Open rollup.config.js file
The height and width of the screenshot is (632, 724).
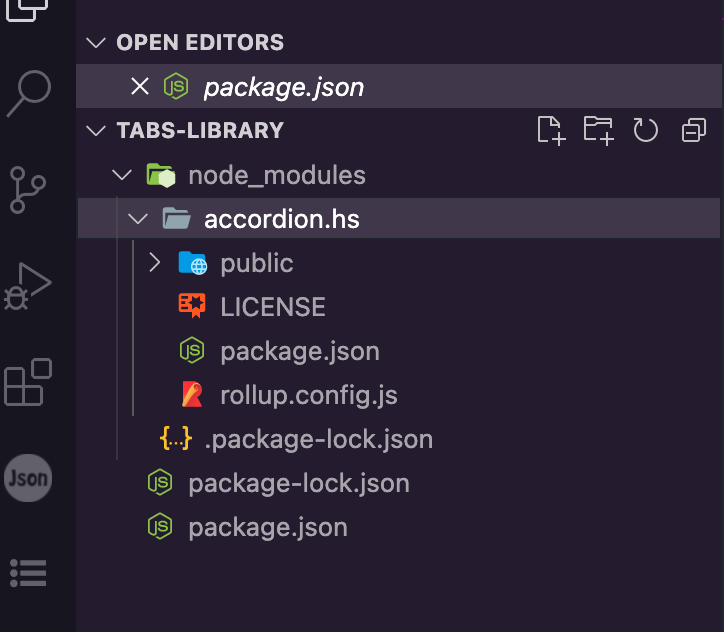pyautogui.click(x=308, y=395)
